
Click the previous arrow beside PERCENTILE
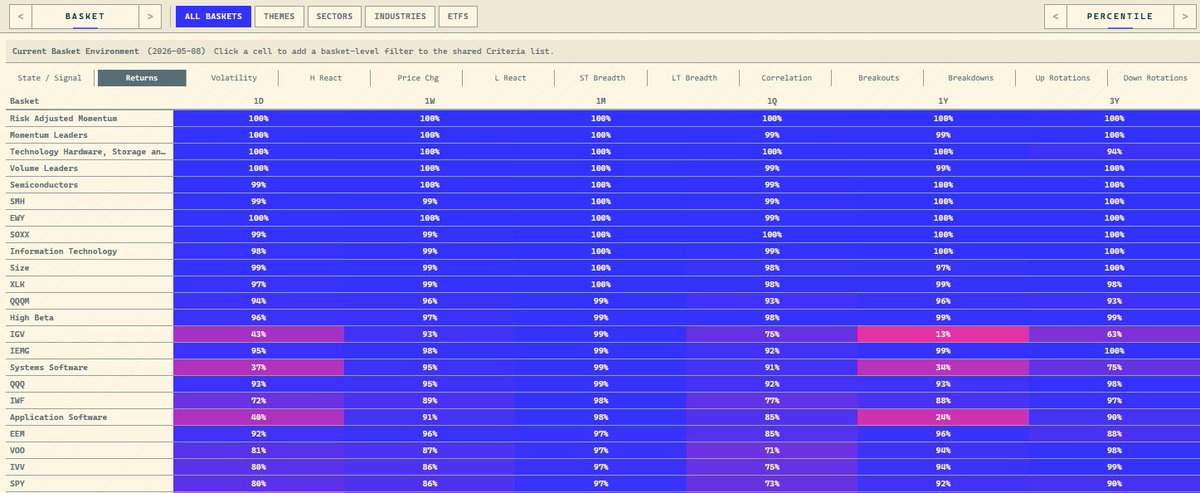coord(1057,16)
